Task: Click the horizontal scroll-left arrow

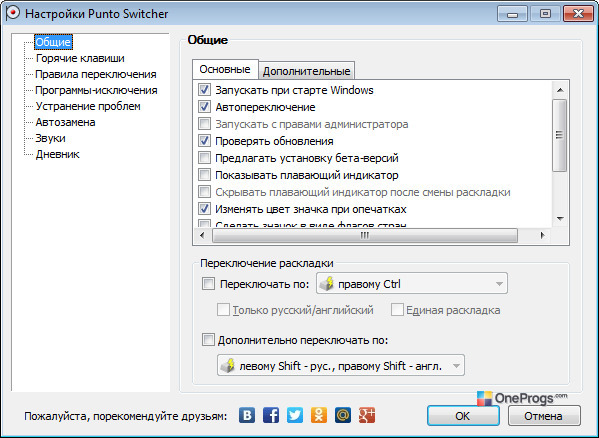Action: [202, 235]
